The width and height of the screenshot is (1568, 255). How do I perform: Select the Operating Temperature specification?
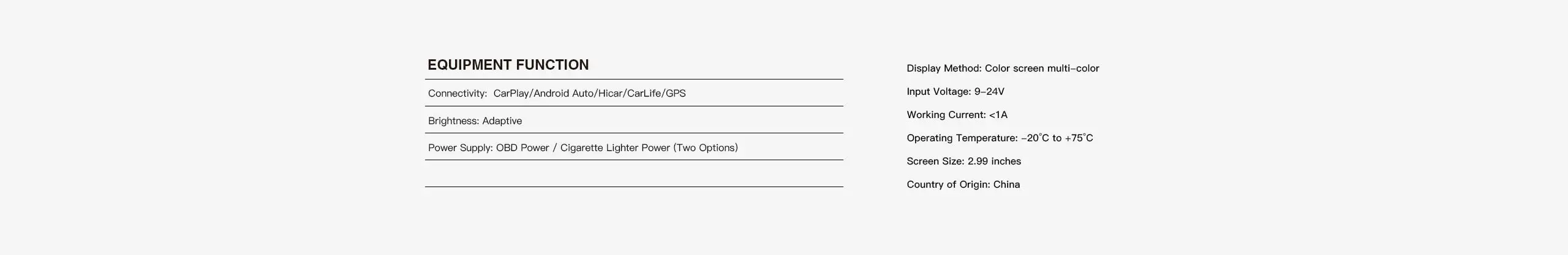(x=1000, y=138)
